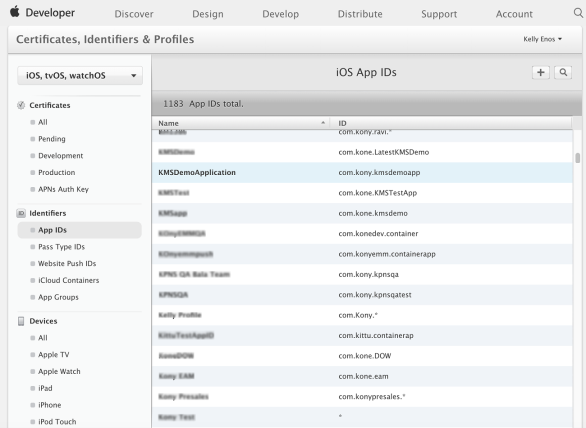
Task: Open the Kelly Enos account dropdown
Action: point(542,39)
